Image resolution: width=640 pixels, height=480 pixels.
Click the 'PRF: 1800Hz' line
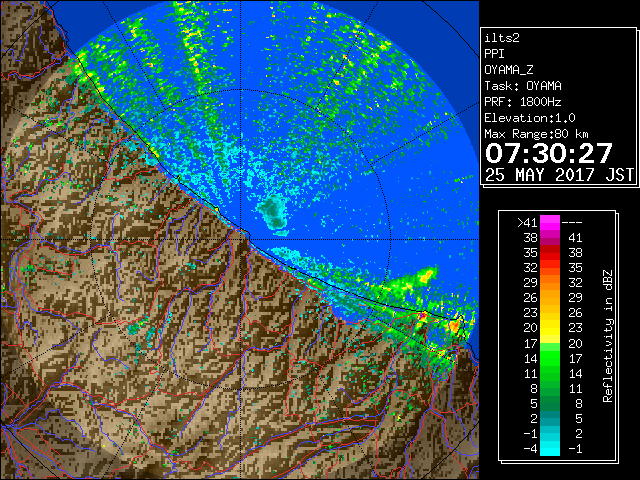(x=523, y=102)
